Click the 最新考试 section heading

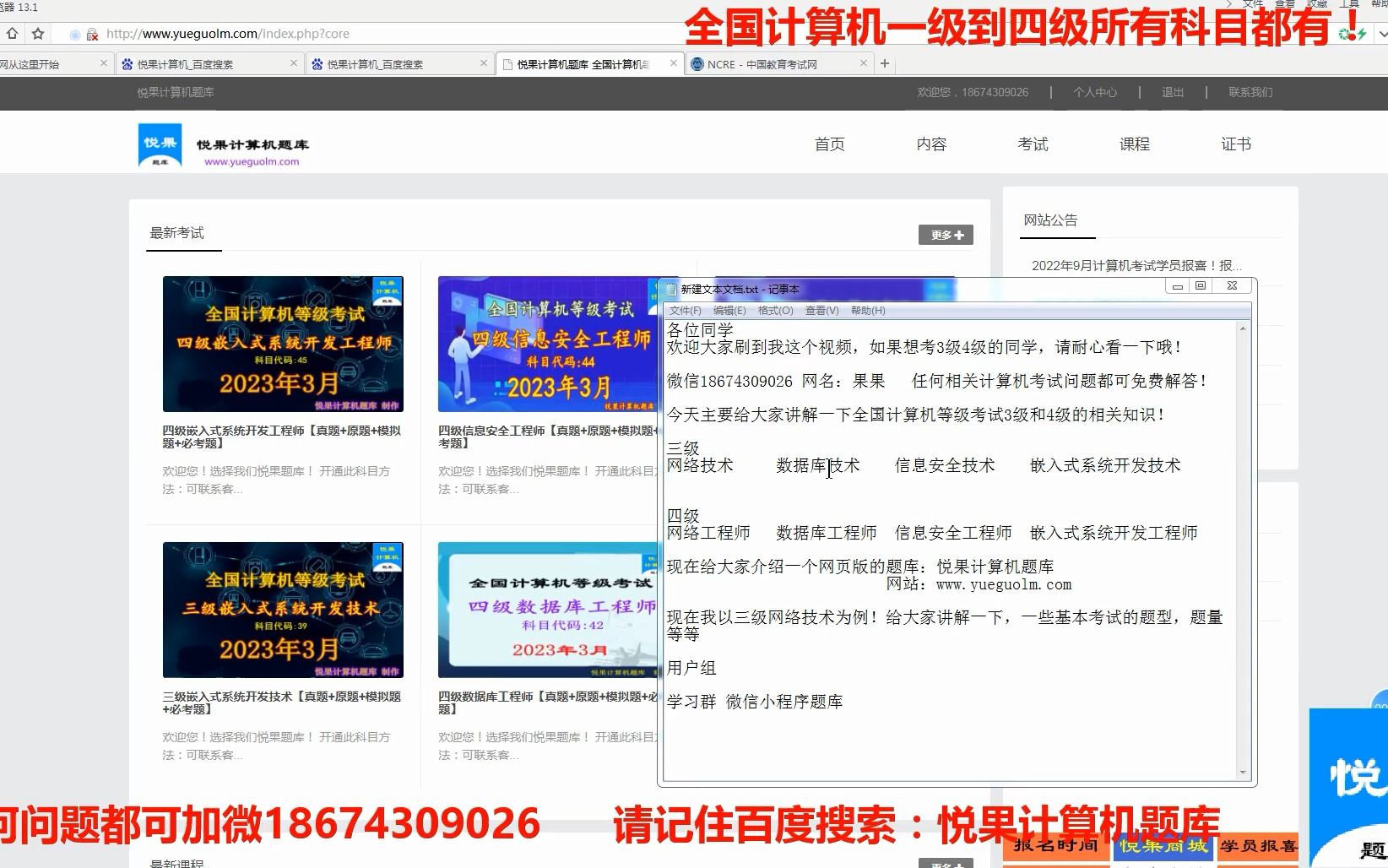click(x=176, y=233)
